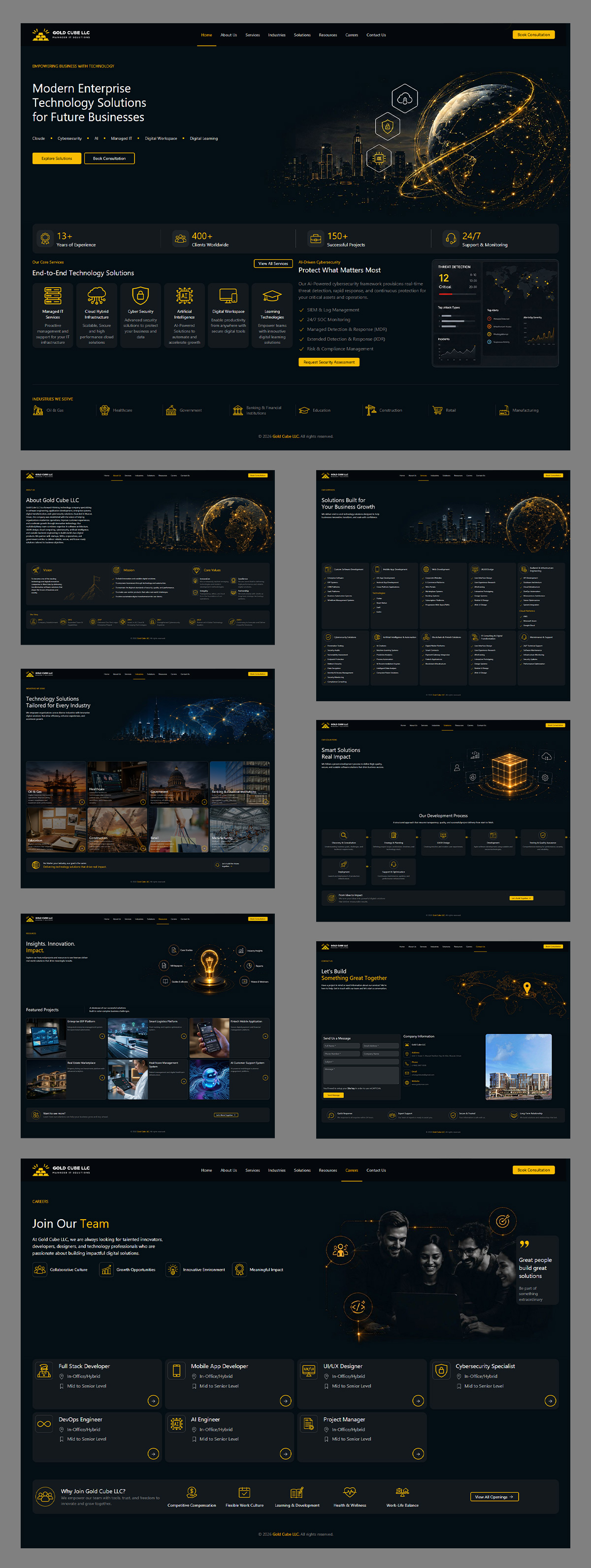591x1568 pixels.
Task: Click the Explore Solutions hero button
Action: pos(57,158)
